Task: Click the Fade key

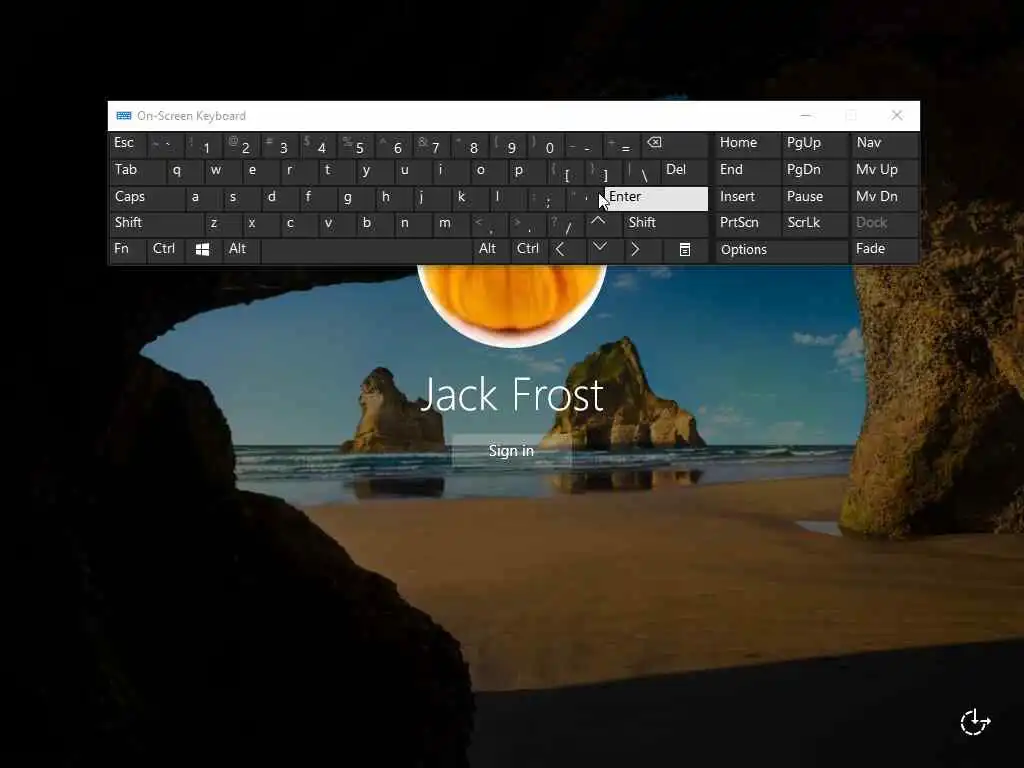Action: coord(884,251)
